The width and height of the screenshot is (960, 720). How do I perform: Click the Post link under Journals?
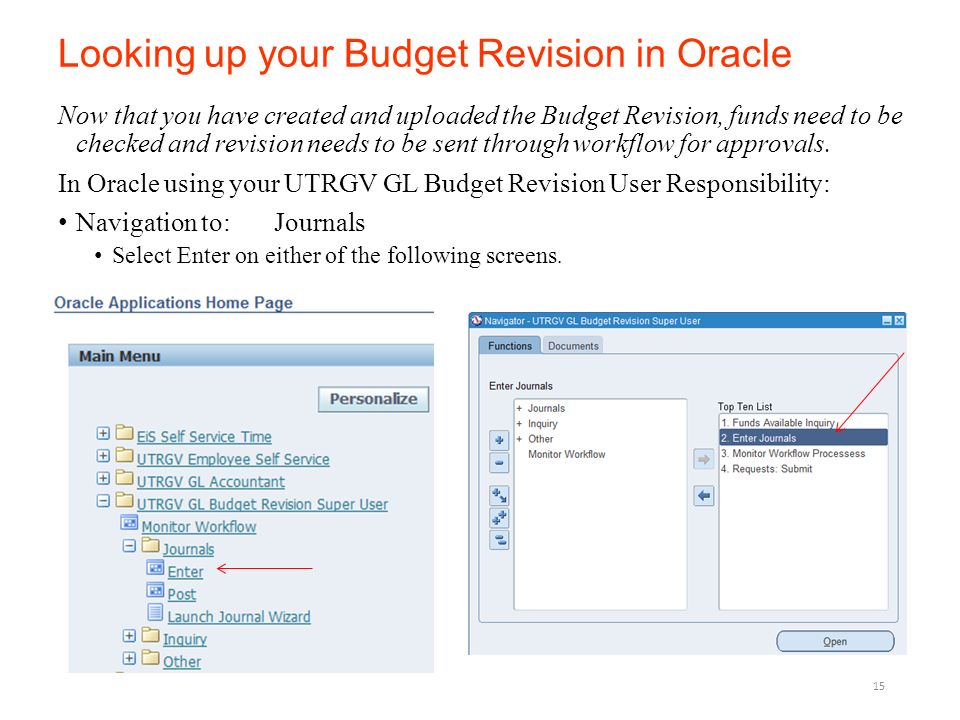click(x=182, y=594)
